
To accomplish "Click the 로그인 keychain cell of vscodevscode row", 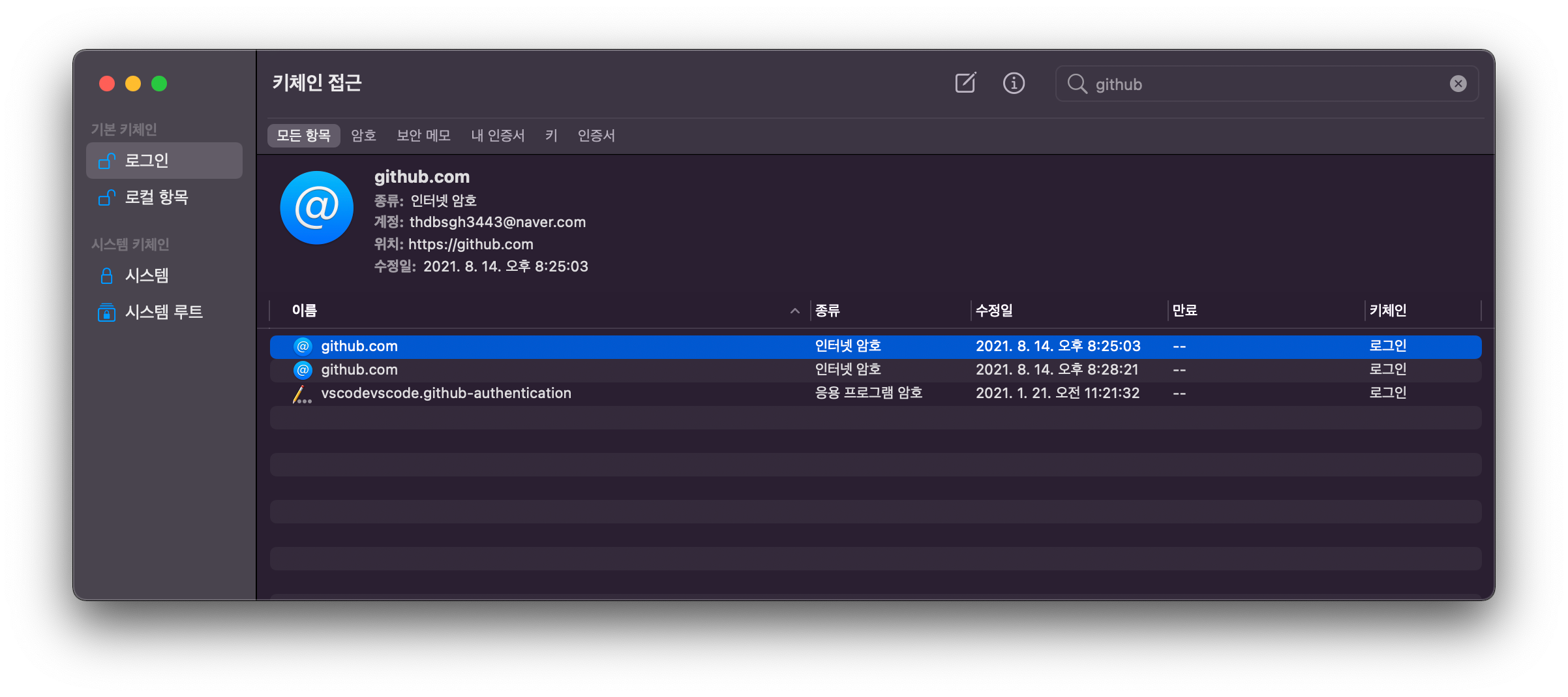I will pyautogui.click(x=1387, y=393).
